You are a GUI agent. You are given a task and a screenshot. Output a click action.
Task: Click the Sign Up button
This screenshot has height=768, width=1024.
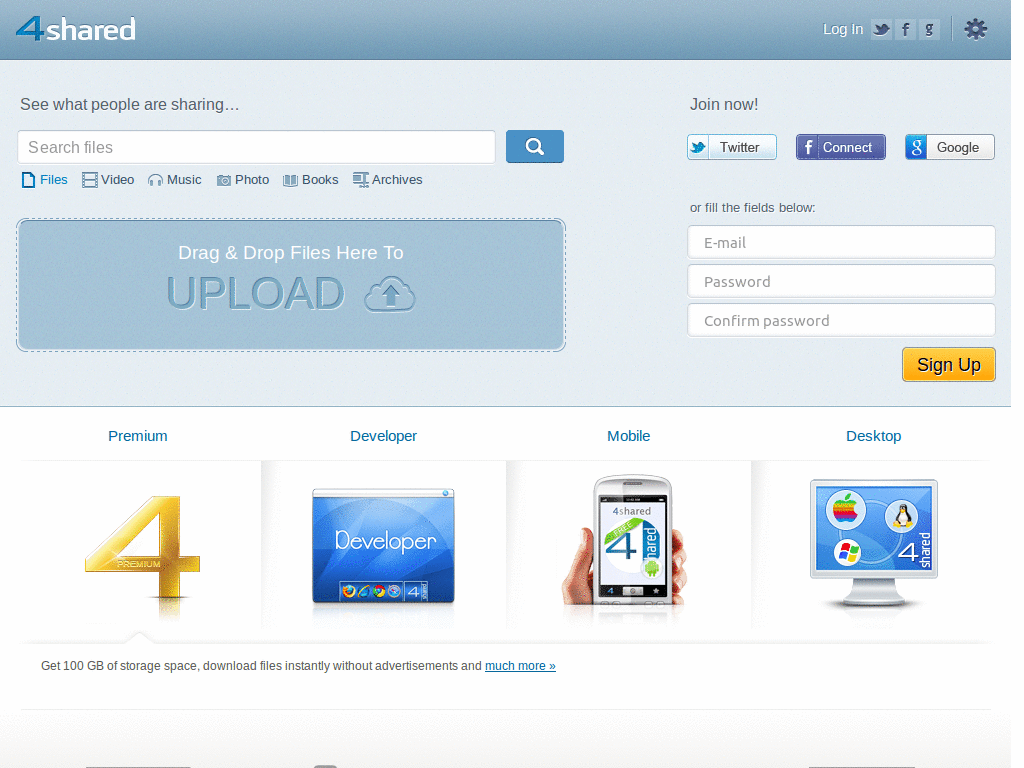point(949,364)
